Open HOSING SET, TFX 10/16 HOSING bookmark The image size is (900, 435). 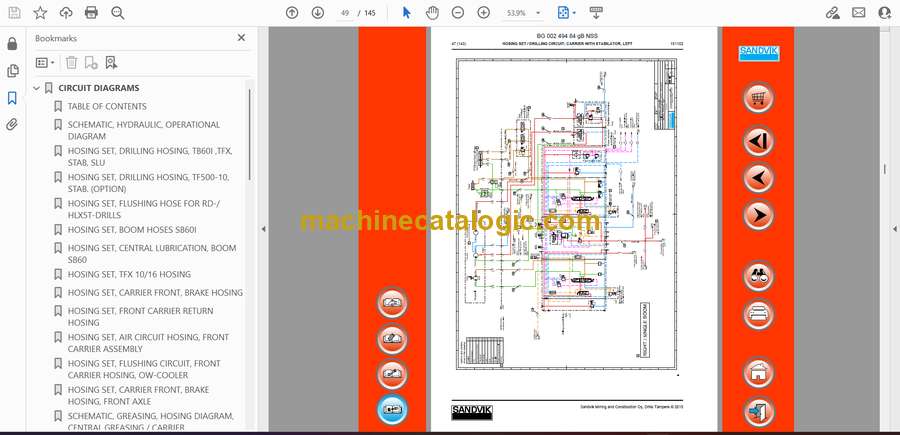point(129,274)
